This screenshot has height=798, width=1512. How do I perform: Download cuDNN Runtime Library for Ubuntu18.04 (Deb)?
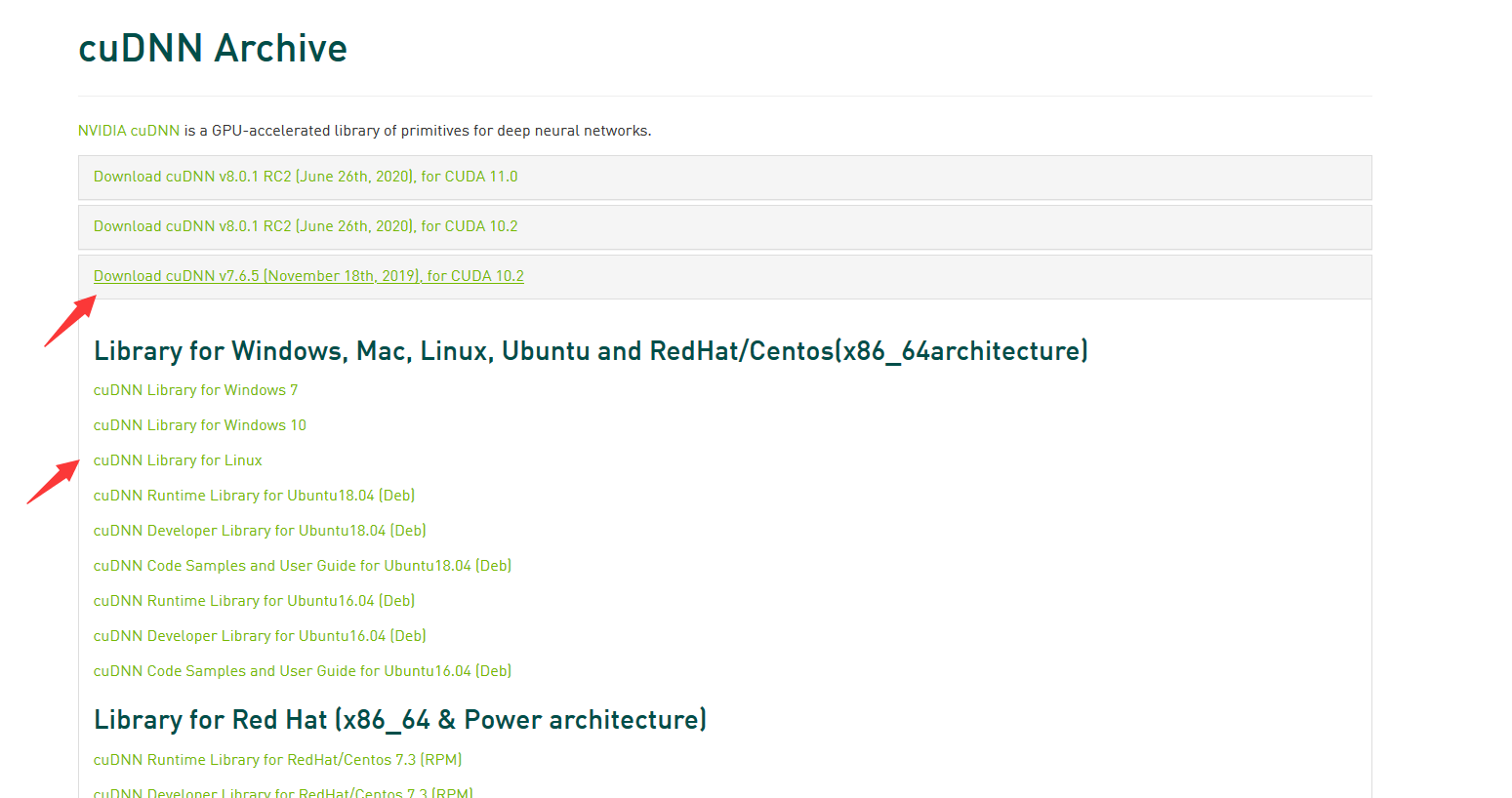click(254, 496)
